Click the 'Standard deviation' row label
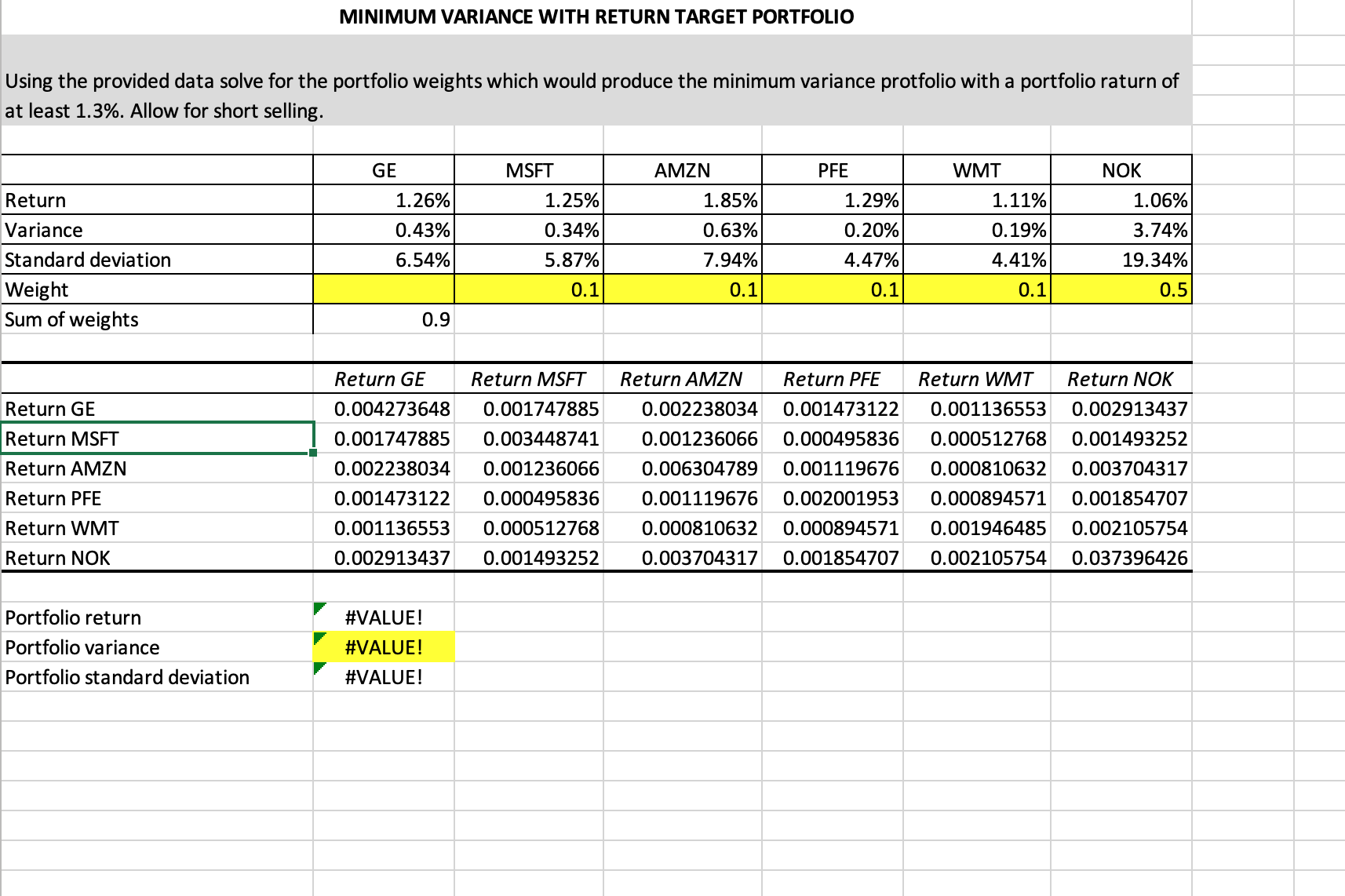This screenshot has height=896, width=1345. pos(88,260)
